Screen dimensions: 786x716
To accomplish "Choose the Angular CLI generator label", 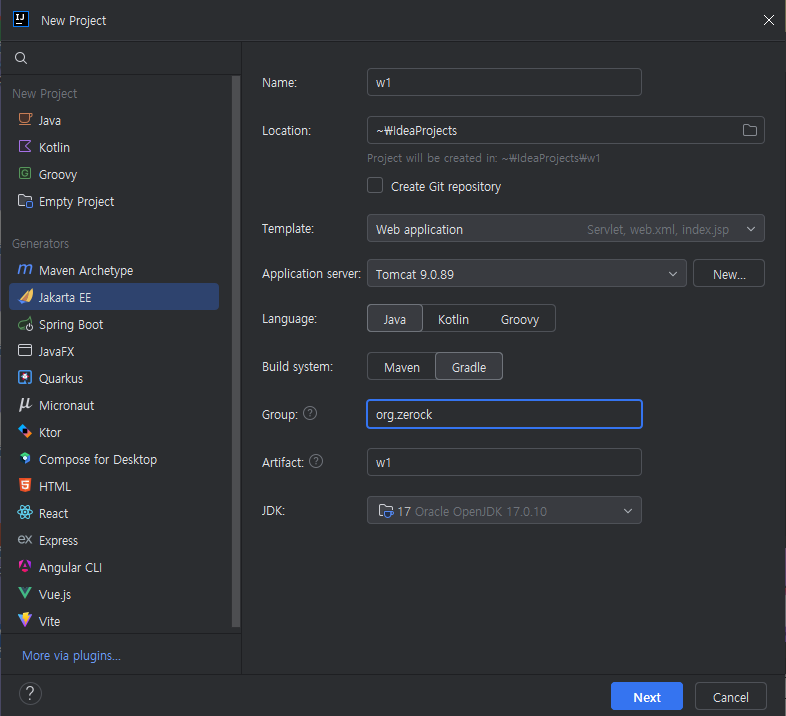I will coord(70,568).
